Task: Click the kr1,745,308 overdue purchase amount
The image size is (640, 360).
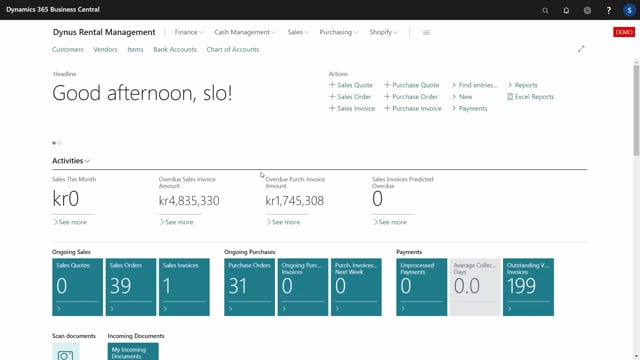Action: pos(295,201)
